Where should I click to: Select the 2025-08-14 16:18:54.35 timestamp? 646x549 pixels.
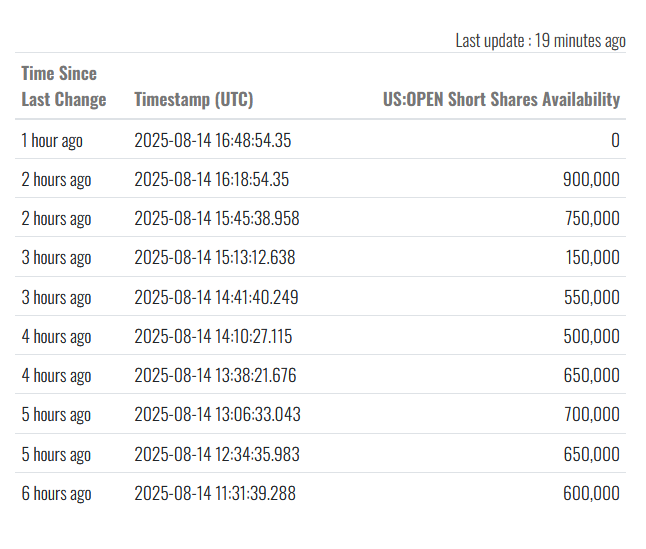(x=212, y=179)
